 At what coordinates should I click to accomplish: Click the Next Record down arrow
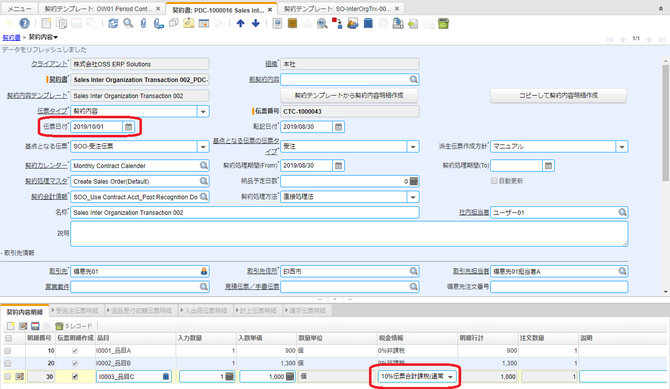tap(256, 24)
